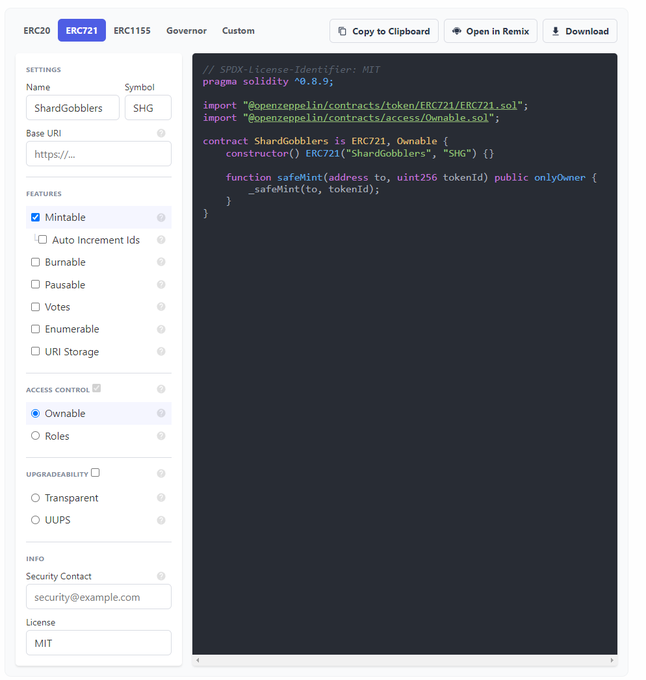Click the Base URI input field
Viewport: 646px width, 680px height.
(x=98, y=154)
